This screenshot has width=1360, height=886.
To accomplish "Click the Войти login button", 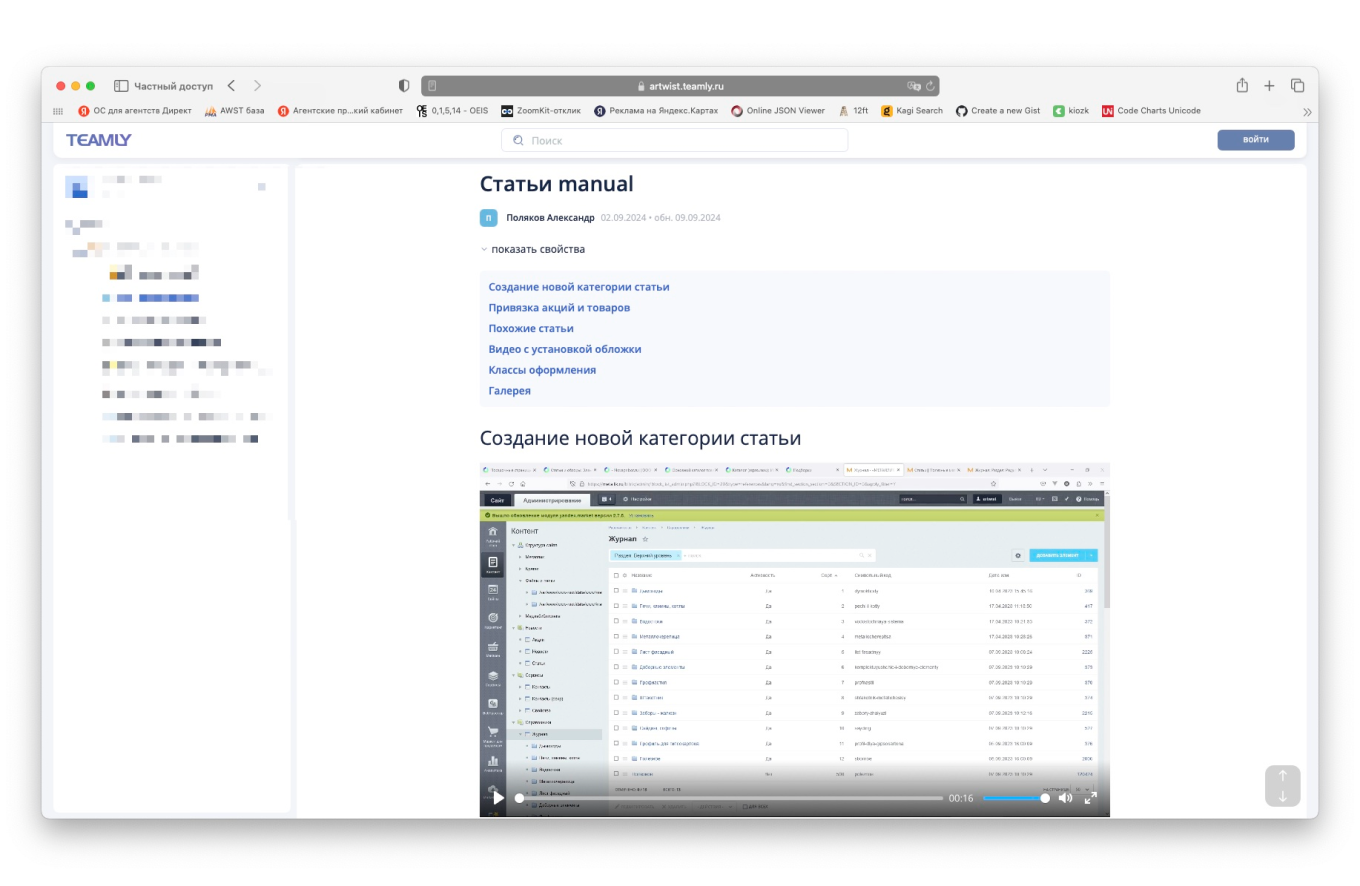I will (1256, 140).
